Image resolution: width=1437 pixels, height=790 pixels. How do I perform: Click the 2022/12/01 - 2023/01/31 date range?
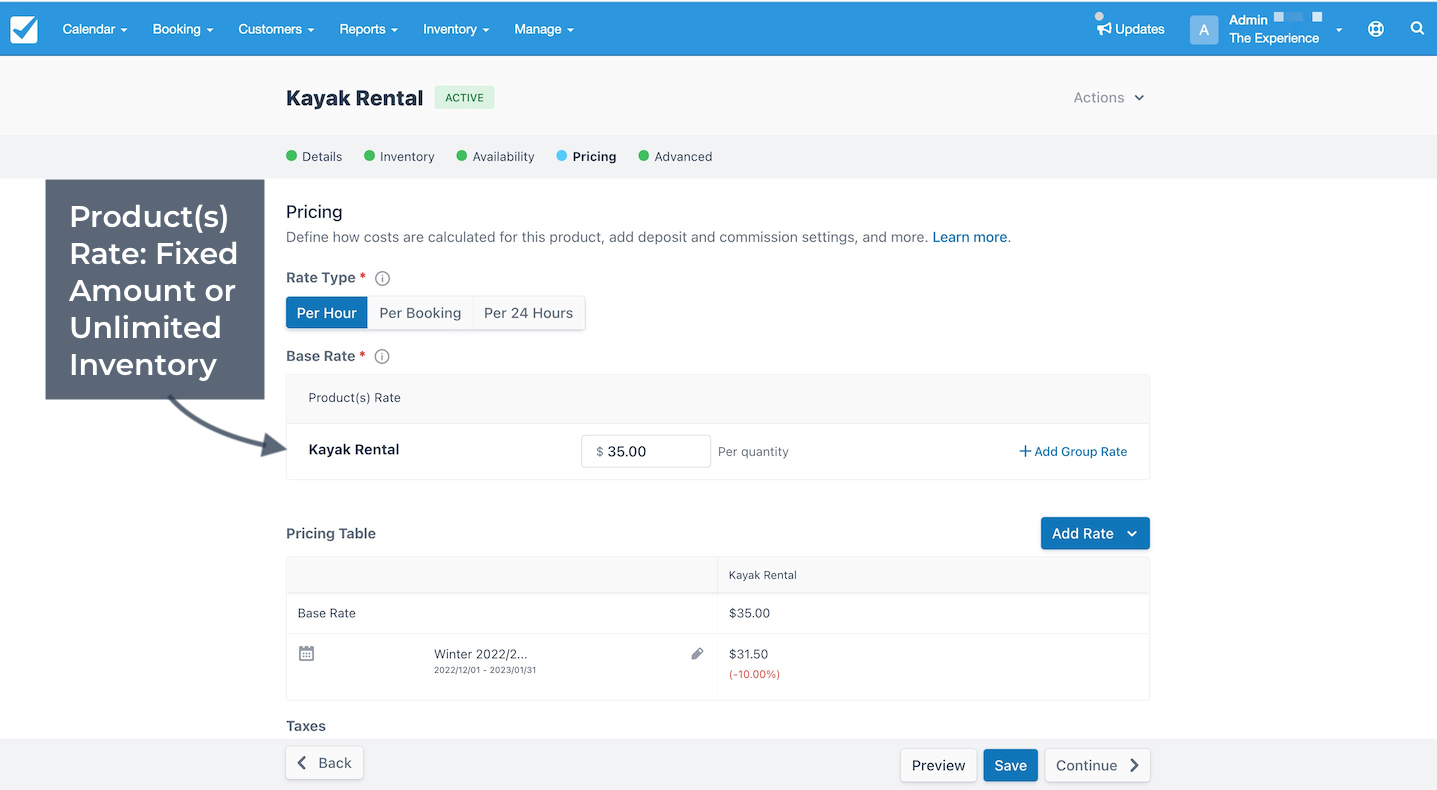pos(485,670)
